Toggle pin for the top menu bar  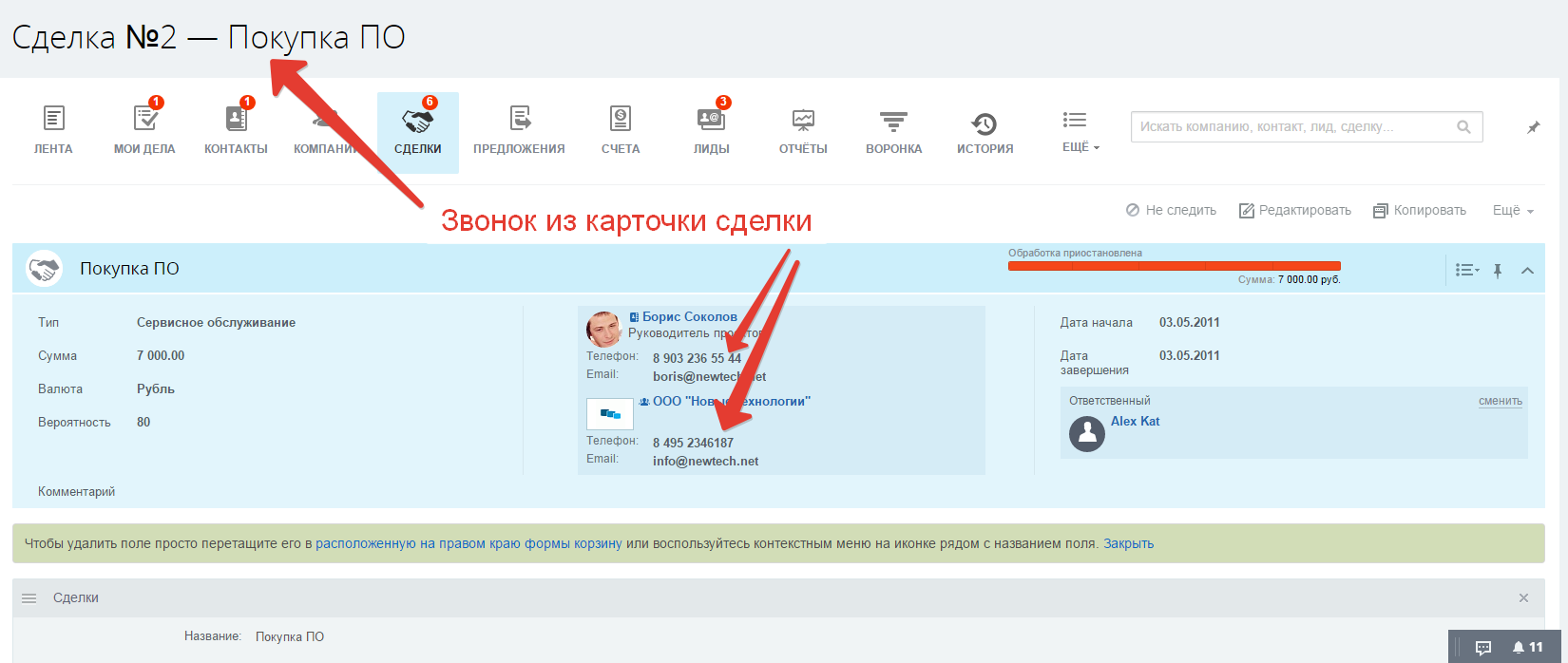[x=1533, y=127]
